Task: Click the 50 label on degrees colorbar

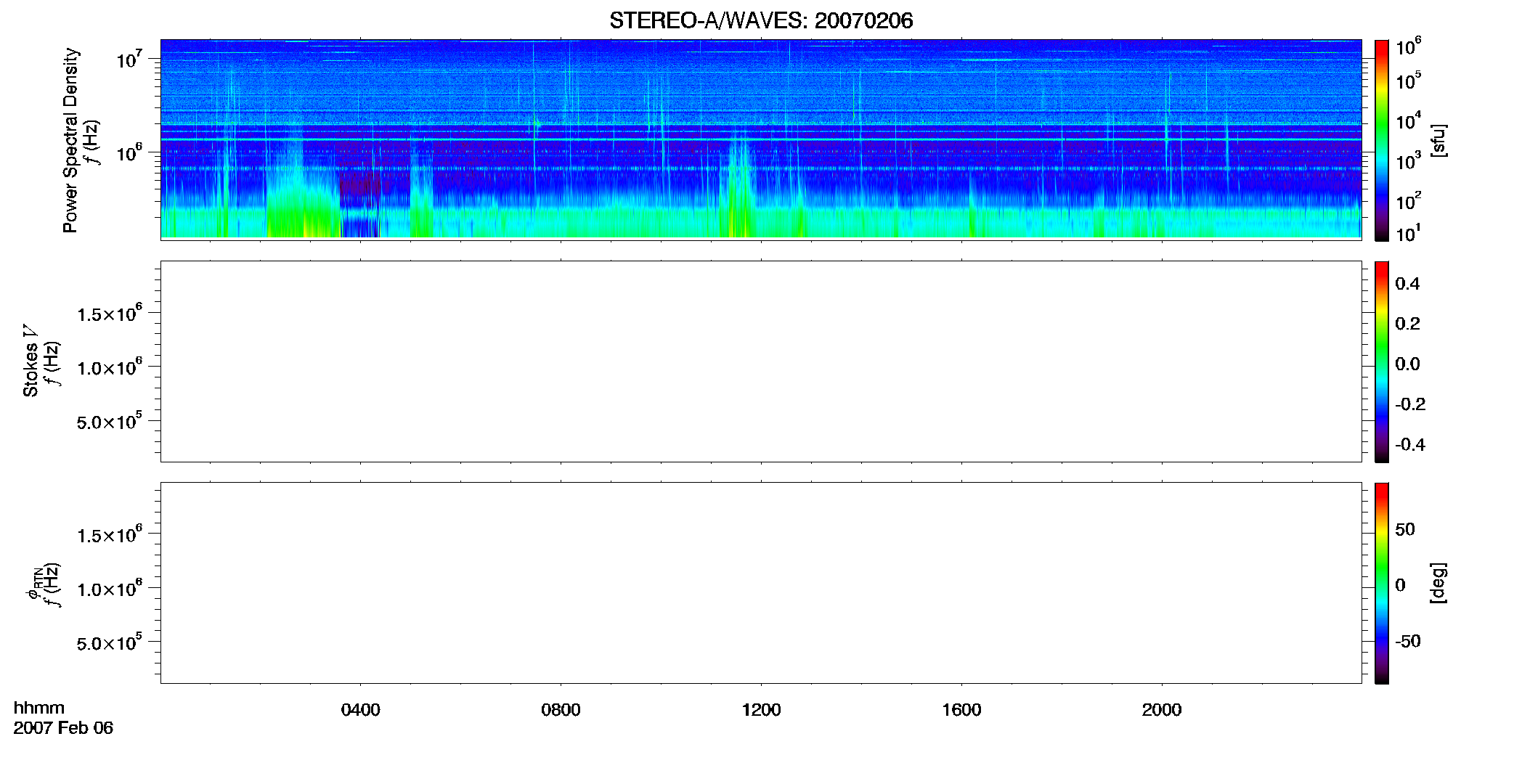Action: [x=1405, y=529]
